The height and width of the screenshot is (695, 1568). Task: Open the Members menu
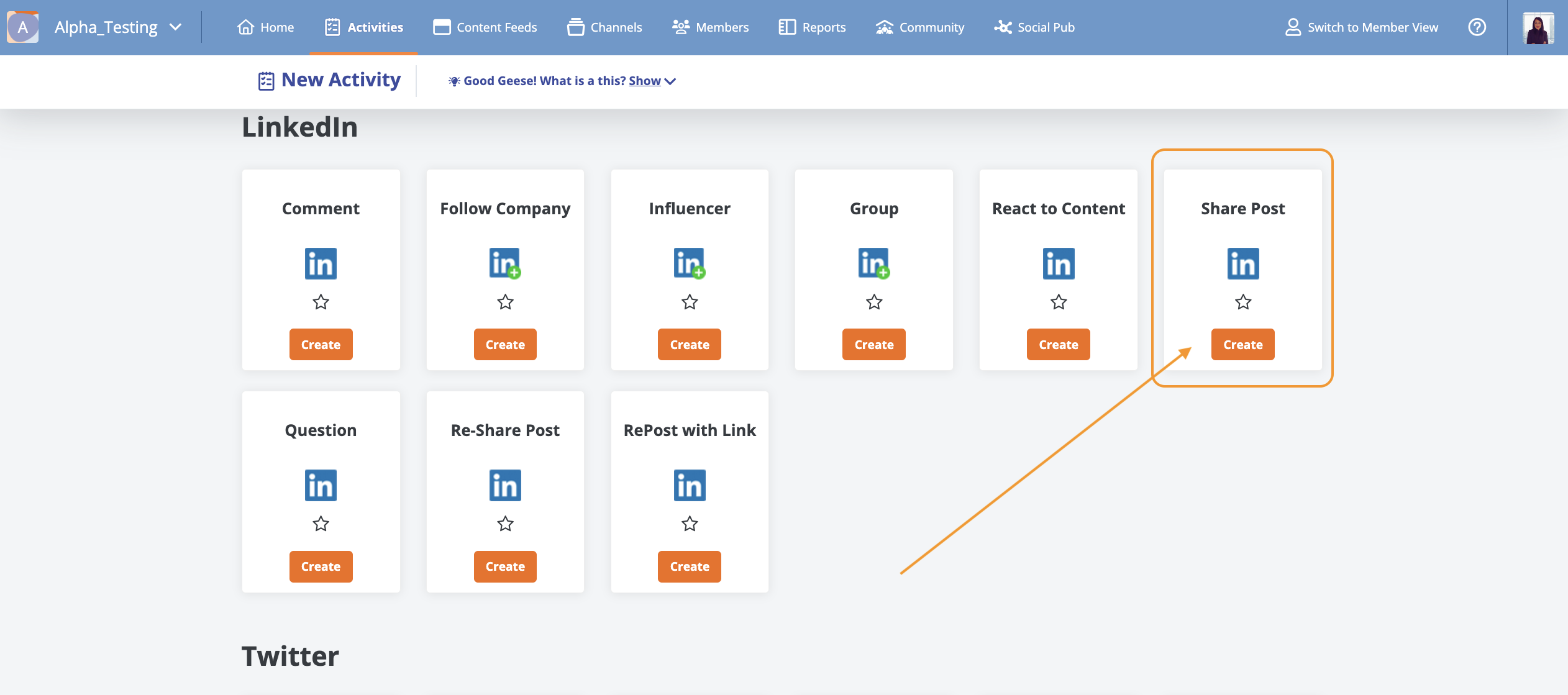point(711,27)
